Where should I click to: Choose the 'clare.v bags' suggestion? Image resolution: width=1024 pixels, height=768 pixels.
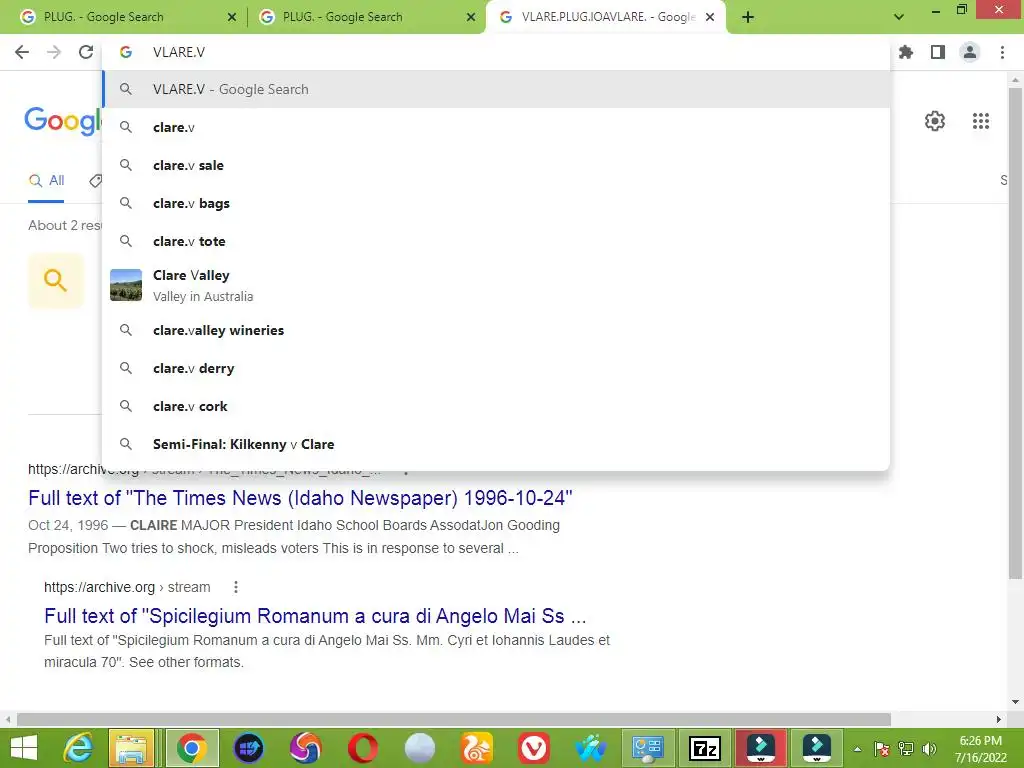coord(496,203)
